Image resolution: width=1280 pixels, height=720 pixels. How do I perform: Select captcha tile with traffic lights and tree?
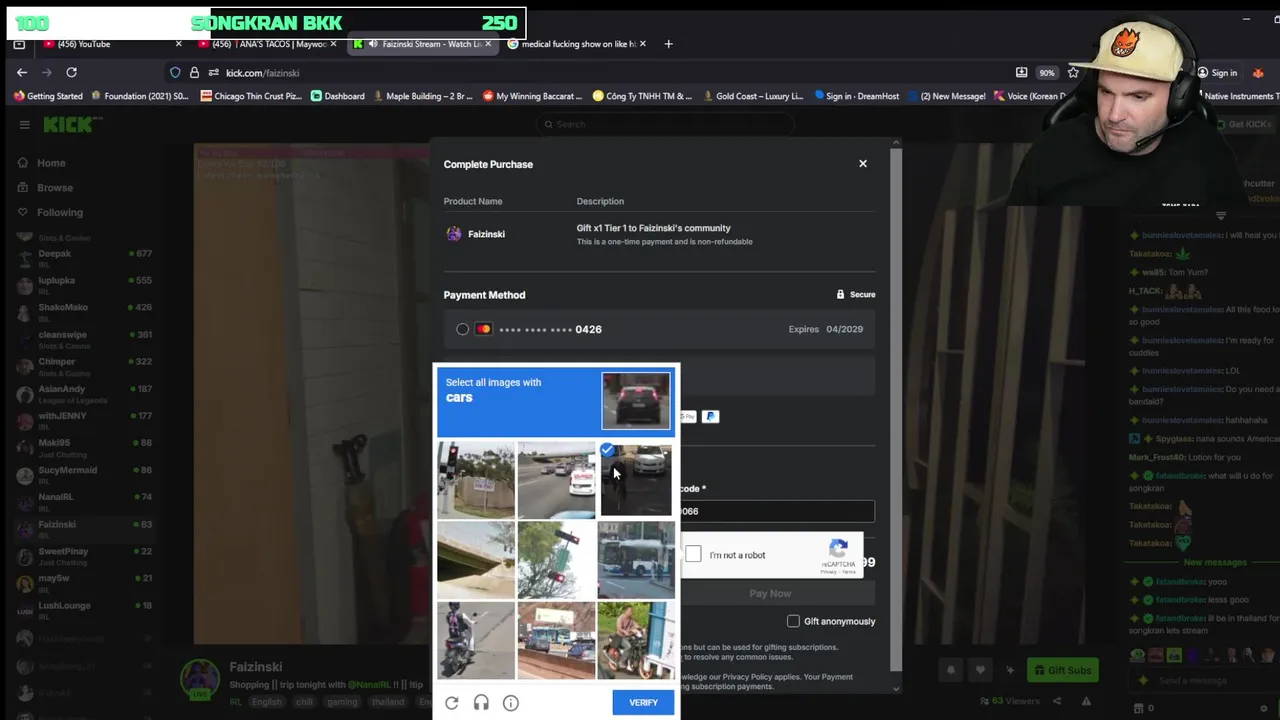pos(556,560)
